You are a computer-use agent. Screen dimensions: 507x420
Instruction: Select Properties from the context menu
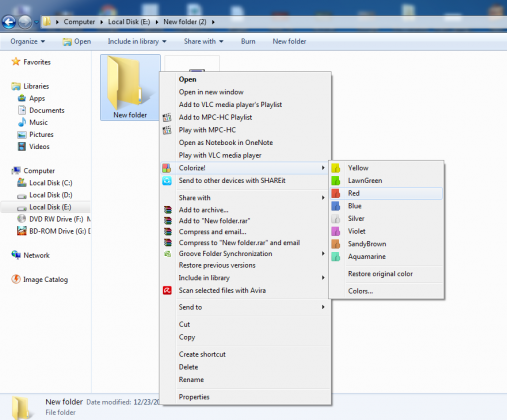coord(194,397)
